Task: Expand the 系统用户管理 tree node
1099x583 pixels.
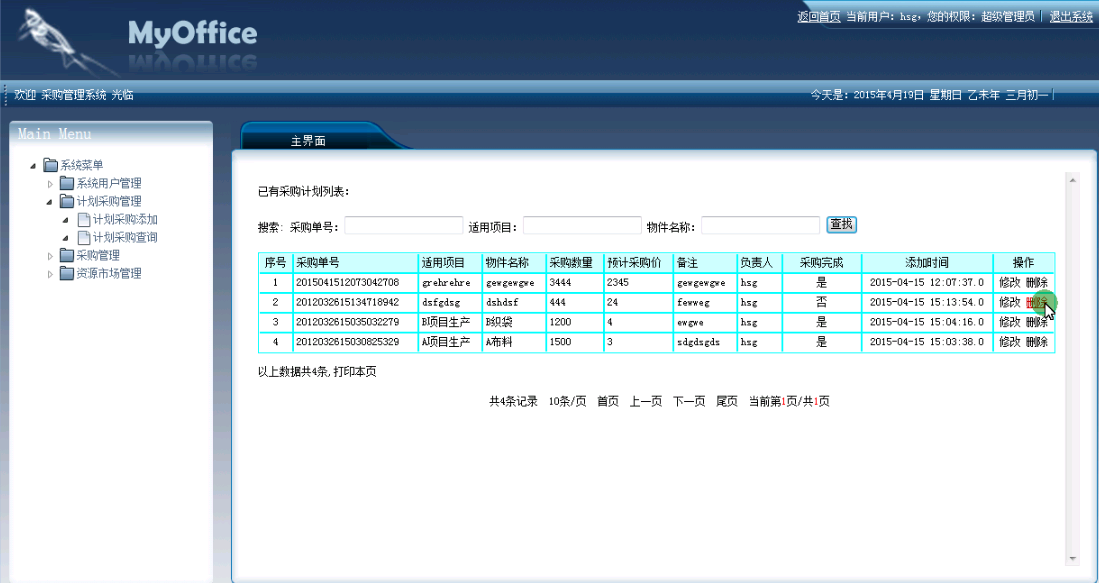Action: point(50,184)
